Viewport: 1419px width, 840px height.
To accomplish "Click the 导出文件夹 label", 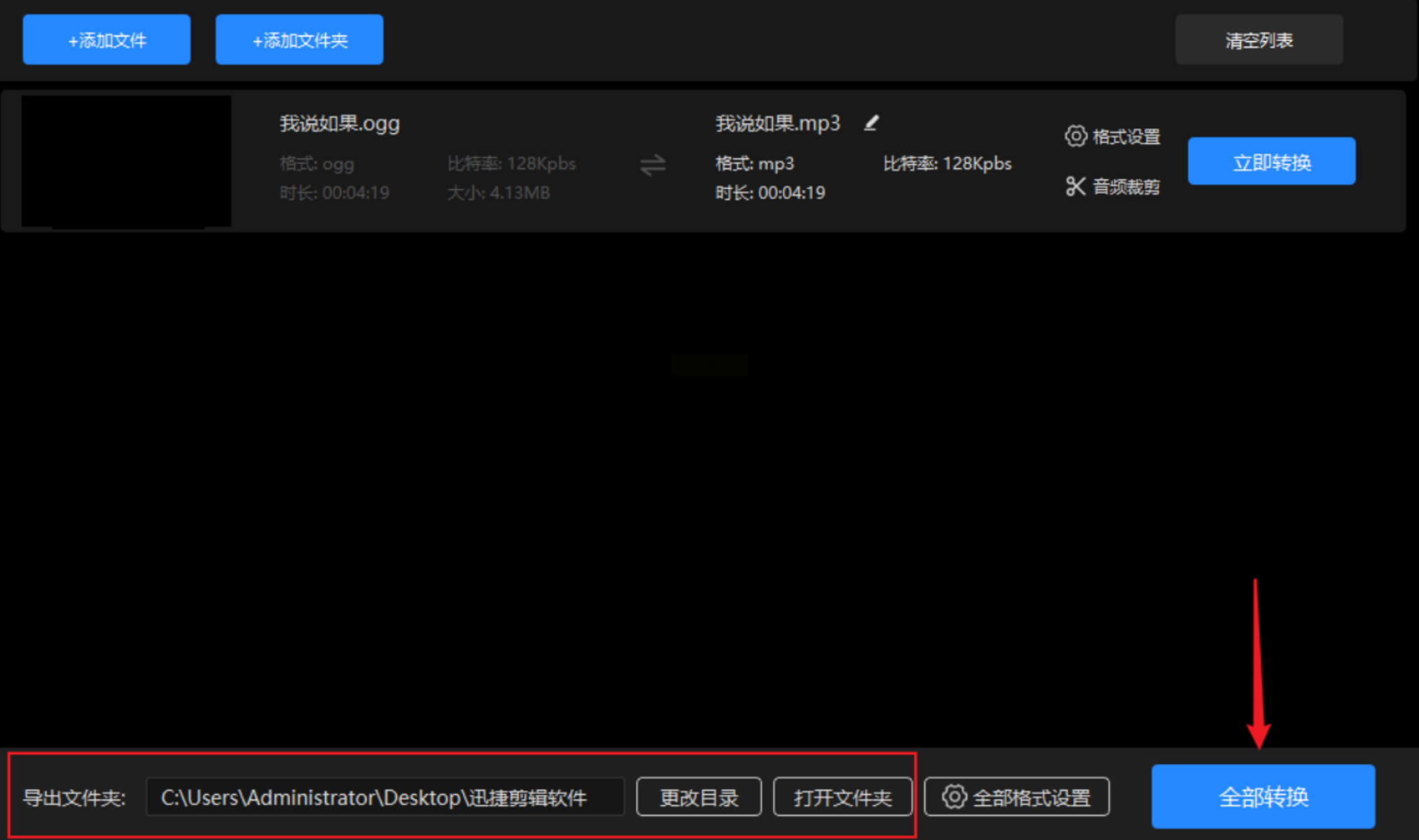I will click(x=74, y=797).
